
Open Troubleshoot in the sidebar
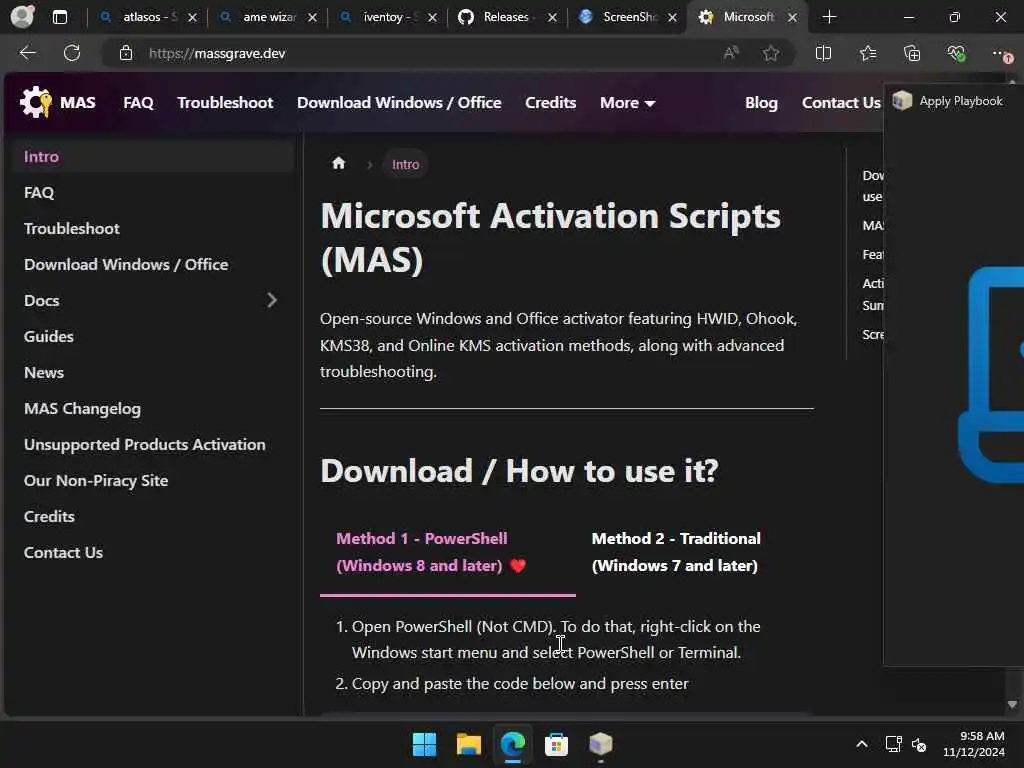[x=153, y=229]
